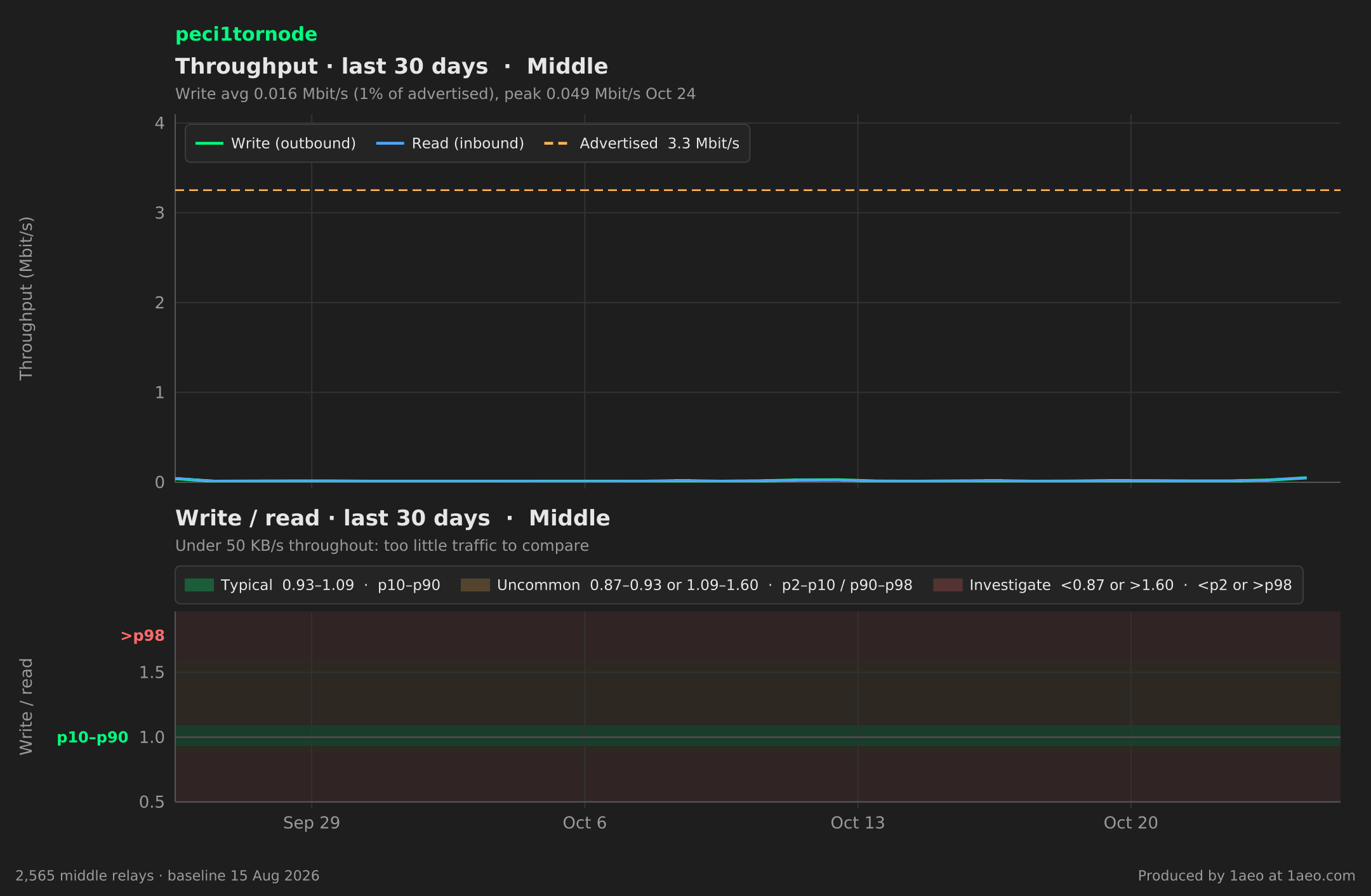Click the orange dashed advertised bandwidth line

click(758, 190)
